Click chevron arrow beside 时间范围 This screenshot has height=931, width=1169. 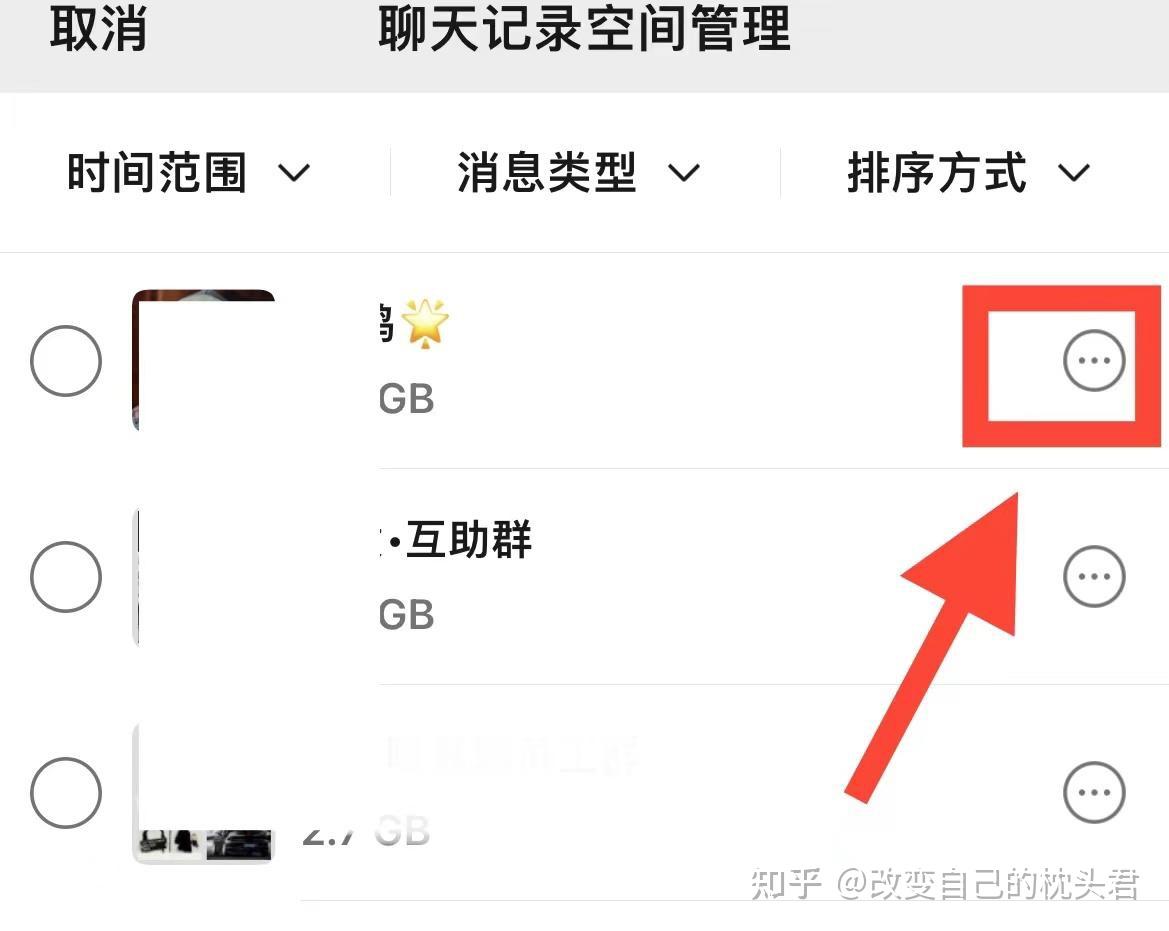[x=294, y=173]
